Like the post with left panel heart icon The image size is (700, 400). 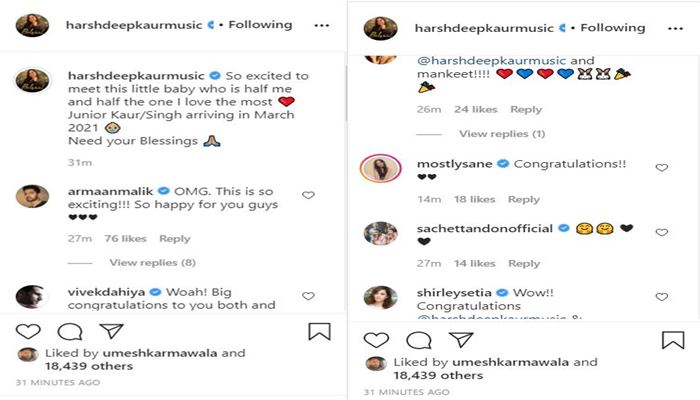28,332
